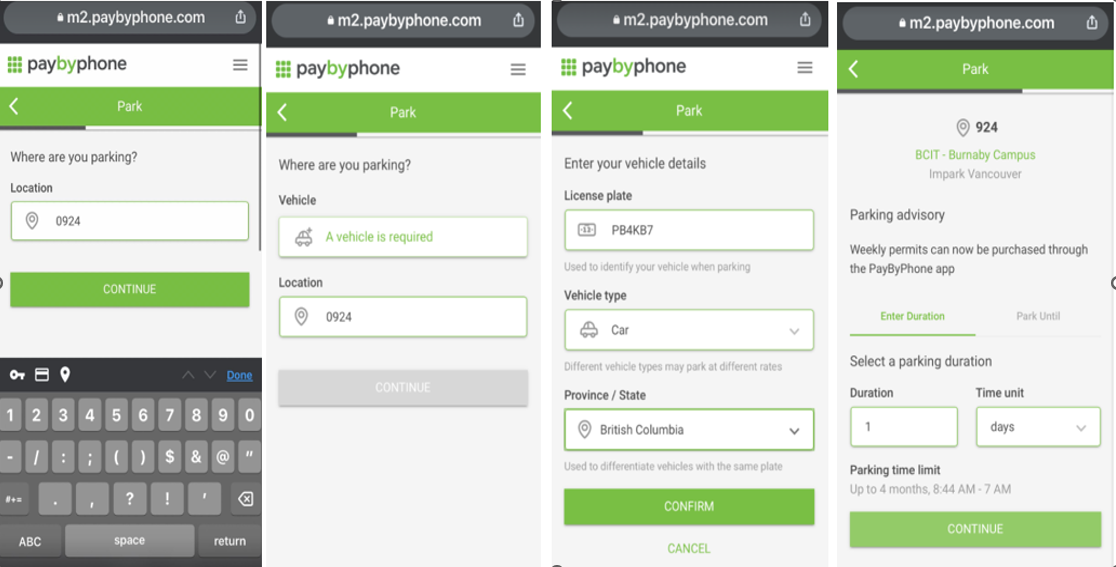Tap the credit card icon above keyboard
The height and width of the screenshot is (567, 1116).
click(x=42, y=375)
